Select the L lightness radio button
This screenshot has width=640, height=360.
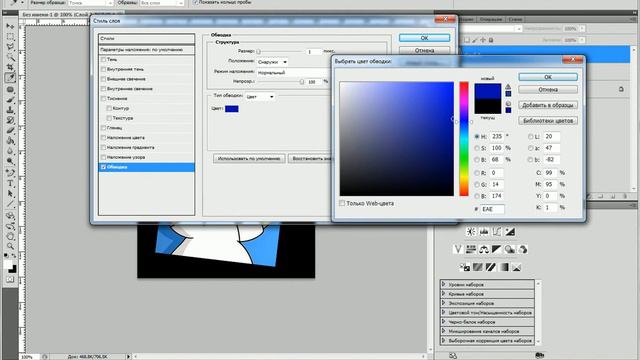531,137
